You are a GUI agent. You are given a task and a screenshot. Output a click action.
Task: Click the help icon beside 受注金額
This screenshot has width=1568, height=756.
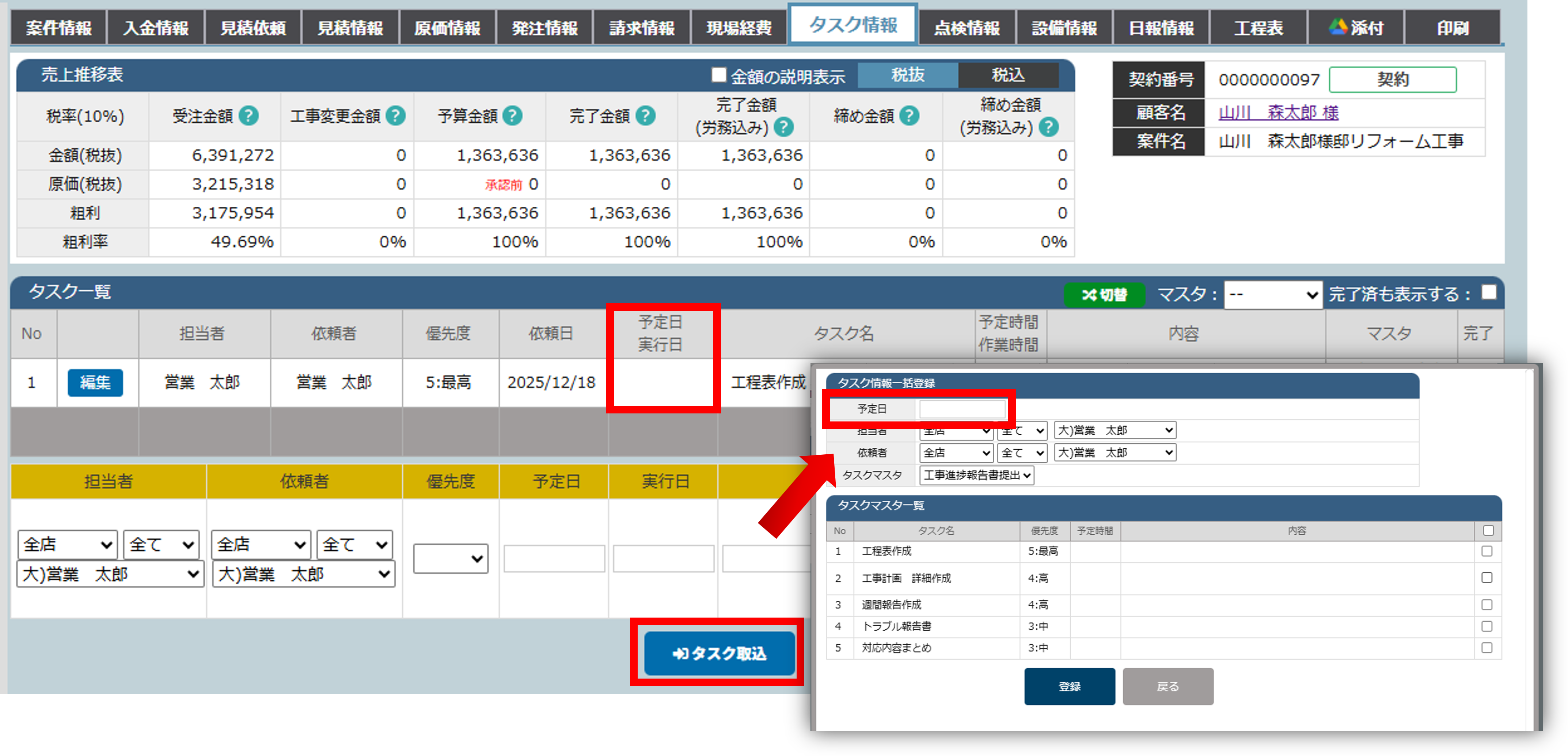[x=248, y=115]
